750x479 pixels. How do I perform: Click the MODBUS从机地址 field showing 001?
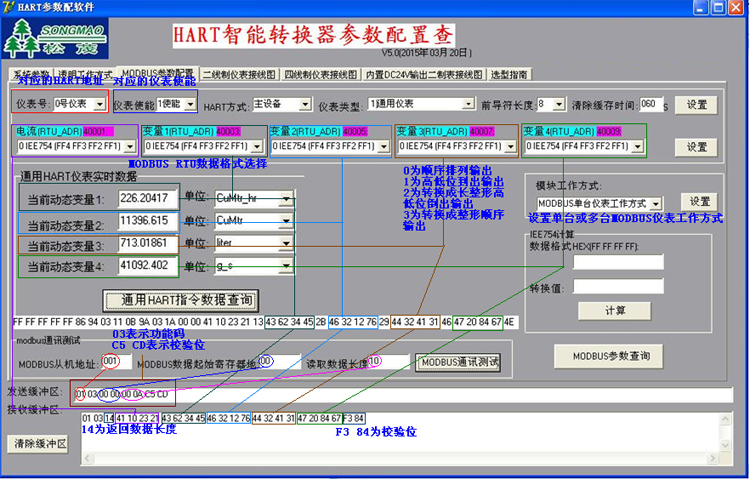pyautogui.click(x=115, y=362)
